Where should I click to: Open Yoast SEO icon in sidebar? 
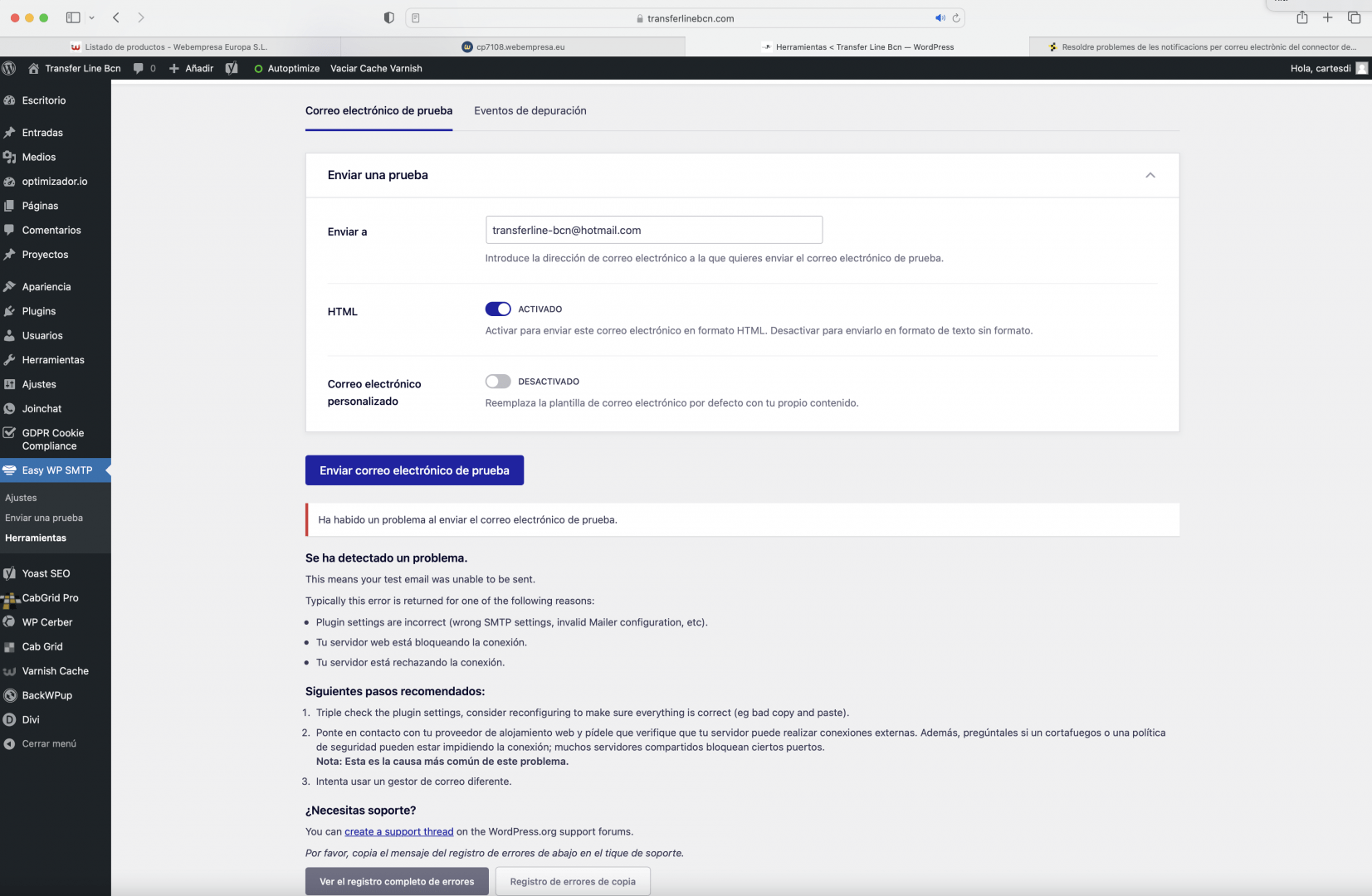pyautogui.click(x=10, y=573)
